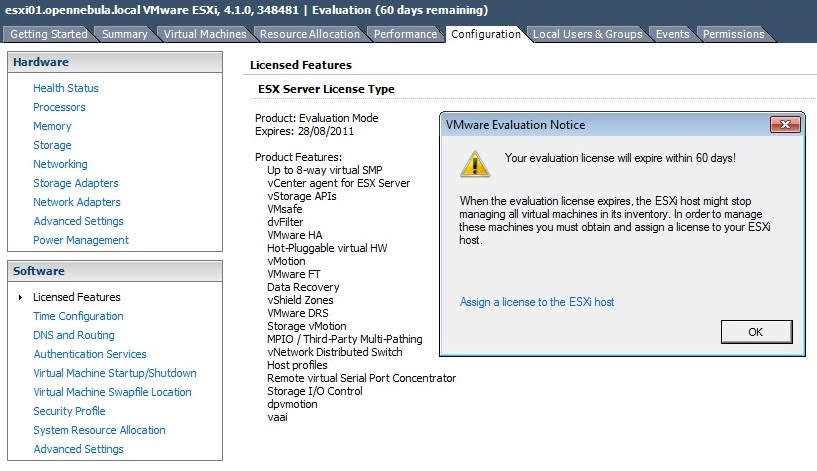The height and width of the screenshot is (471, 817).
Task: Open the Permissions tab
Action: 733,34
